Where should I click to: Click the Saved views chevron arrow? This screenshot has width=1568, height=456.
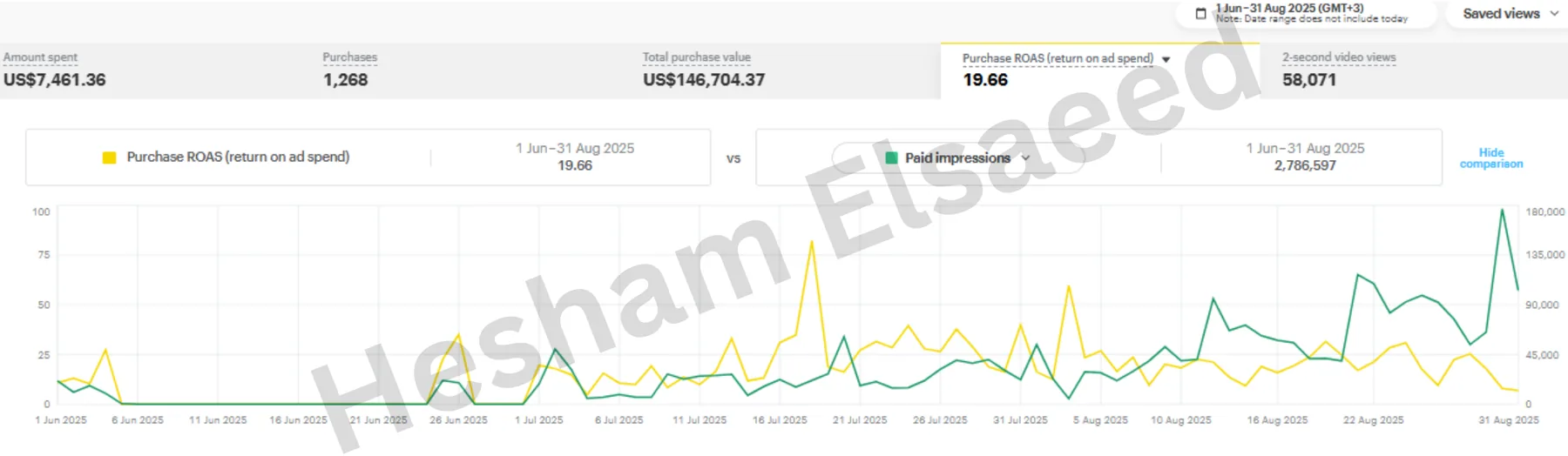pyautogui.click(x=1554, y=13)
